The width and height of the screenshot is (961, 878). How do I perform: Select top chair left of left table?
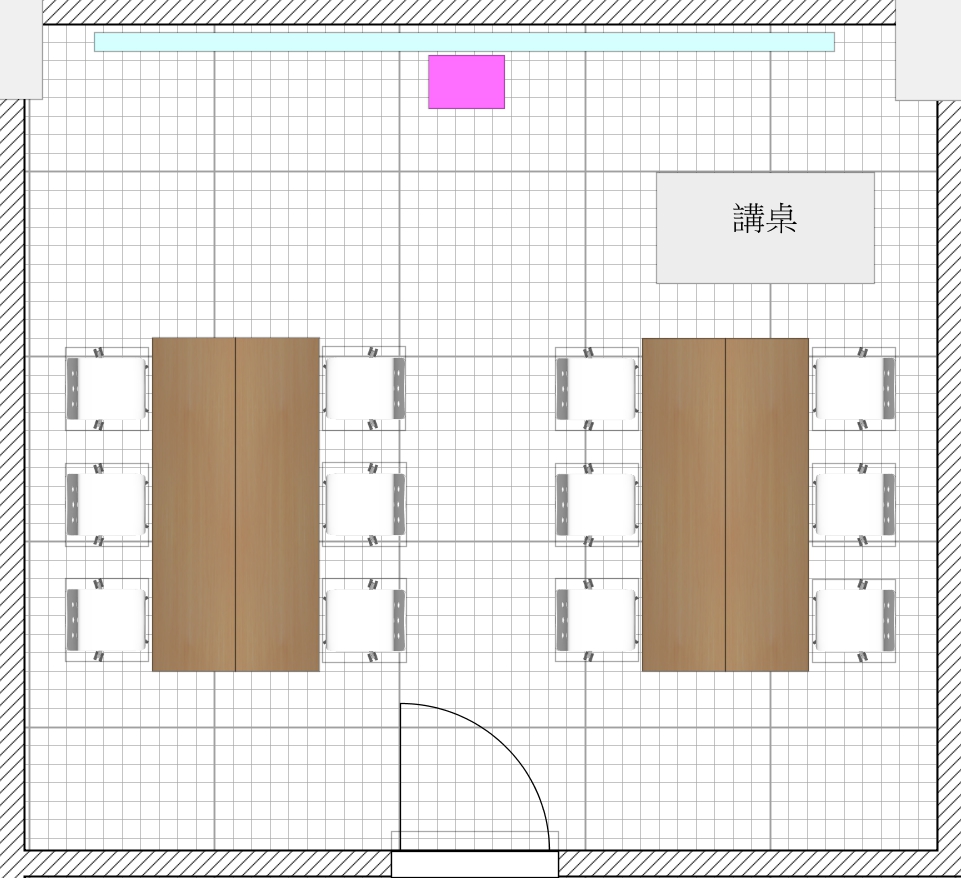(107, 389)
